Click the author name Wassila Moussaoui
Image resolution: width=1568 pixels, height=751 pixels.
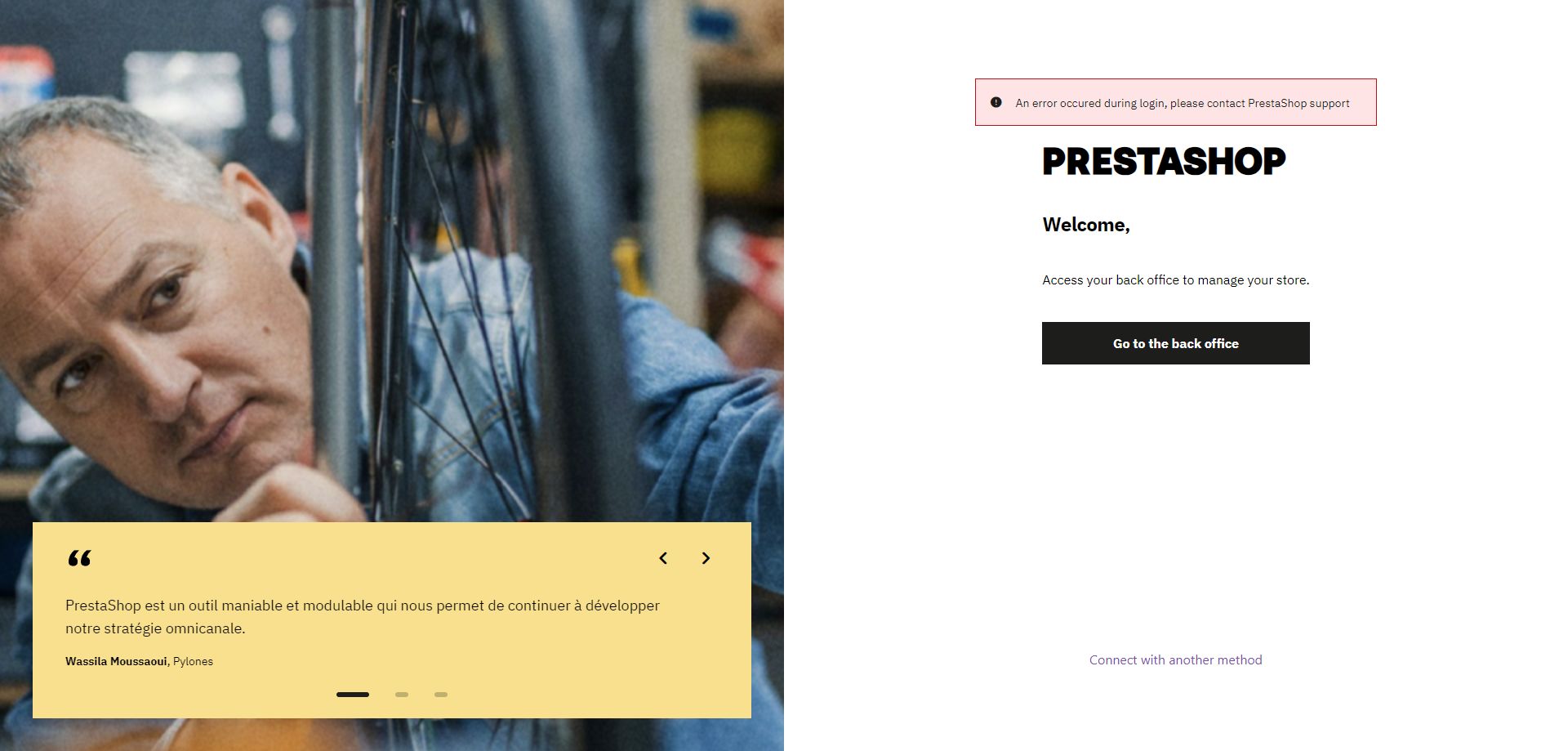(116, 661)
